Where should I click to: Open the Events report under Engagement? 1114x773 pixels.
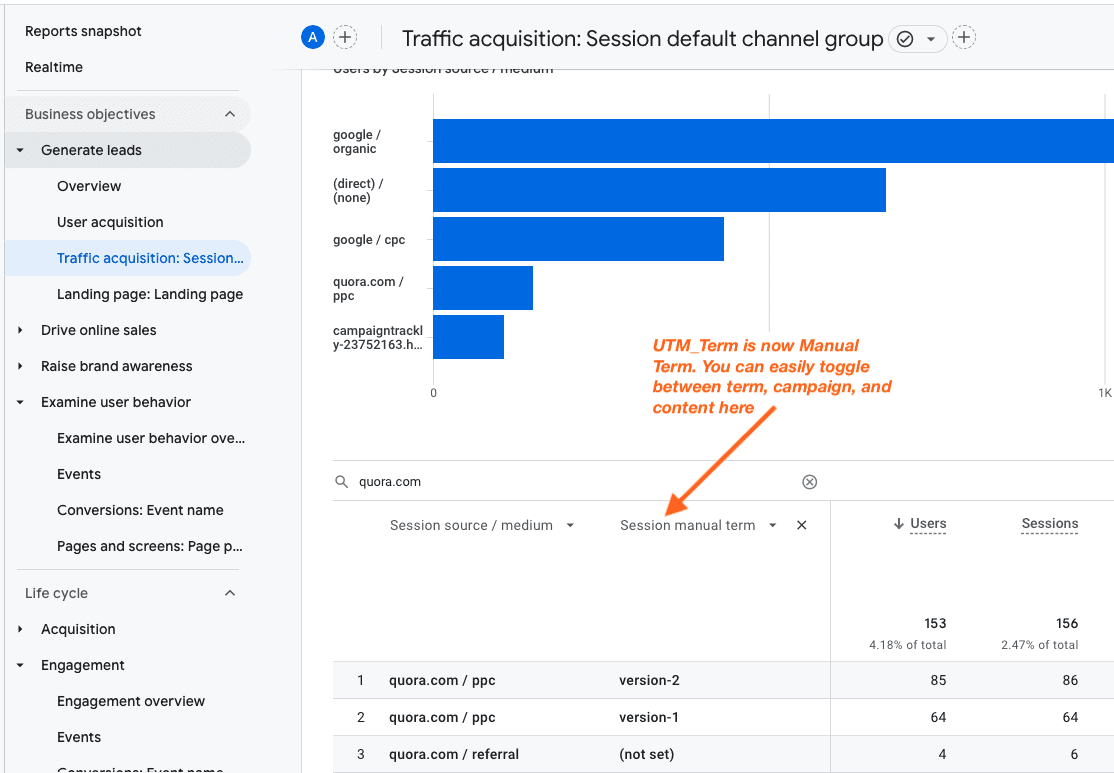tap(78, 737)
